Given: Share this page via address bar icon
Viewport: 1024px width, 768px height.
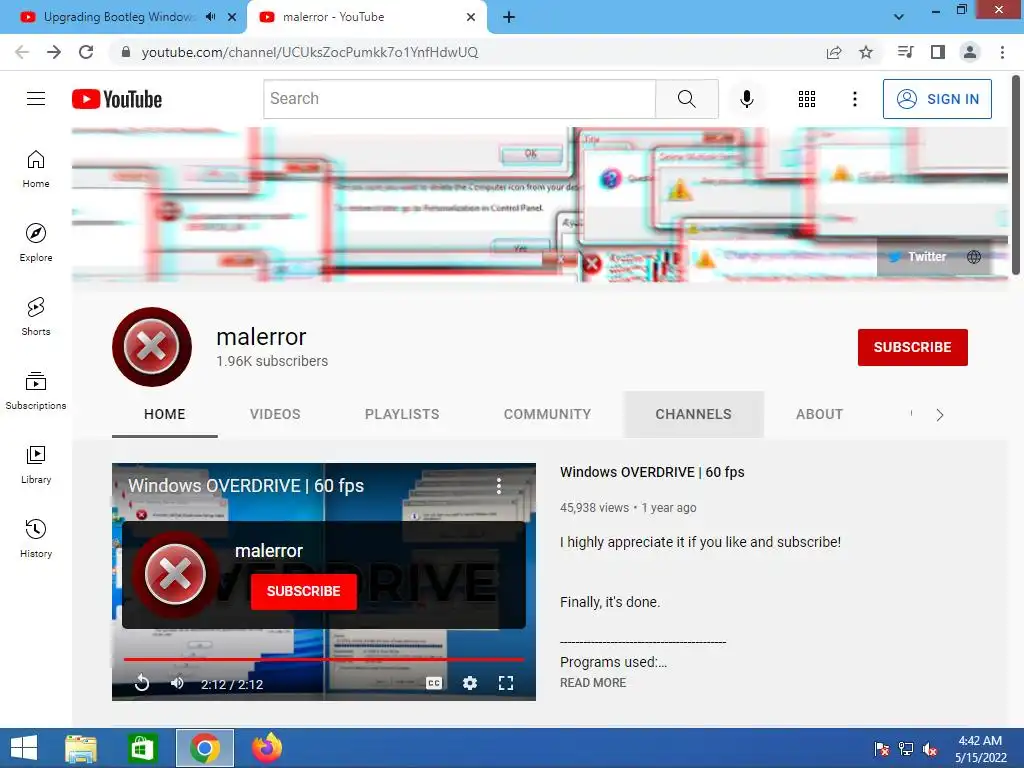Looking at the screenshot, I should click(x=834, y=52).
